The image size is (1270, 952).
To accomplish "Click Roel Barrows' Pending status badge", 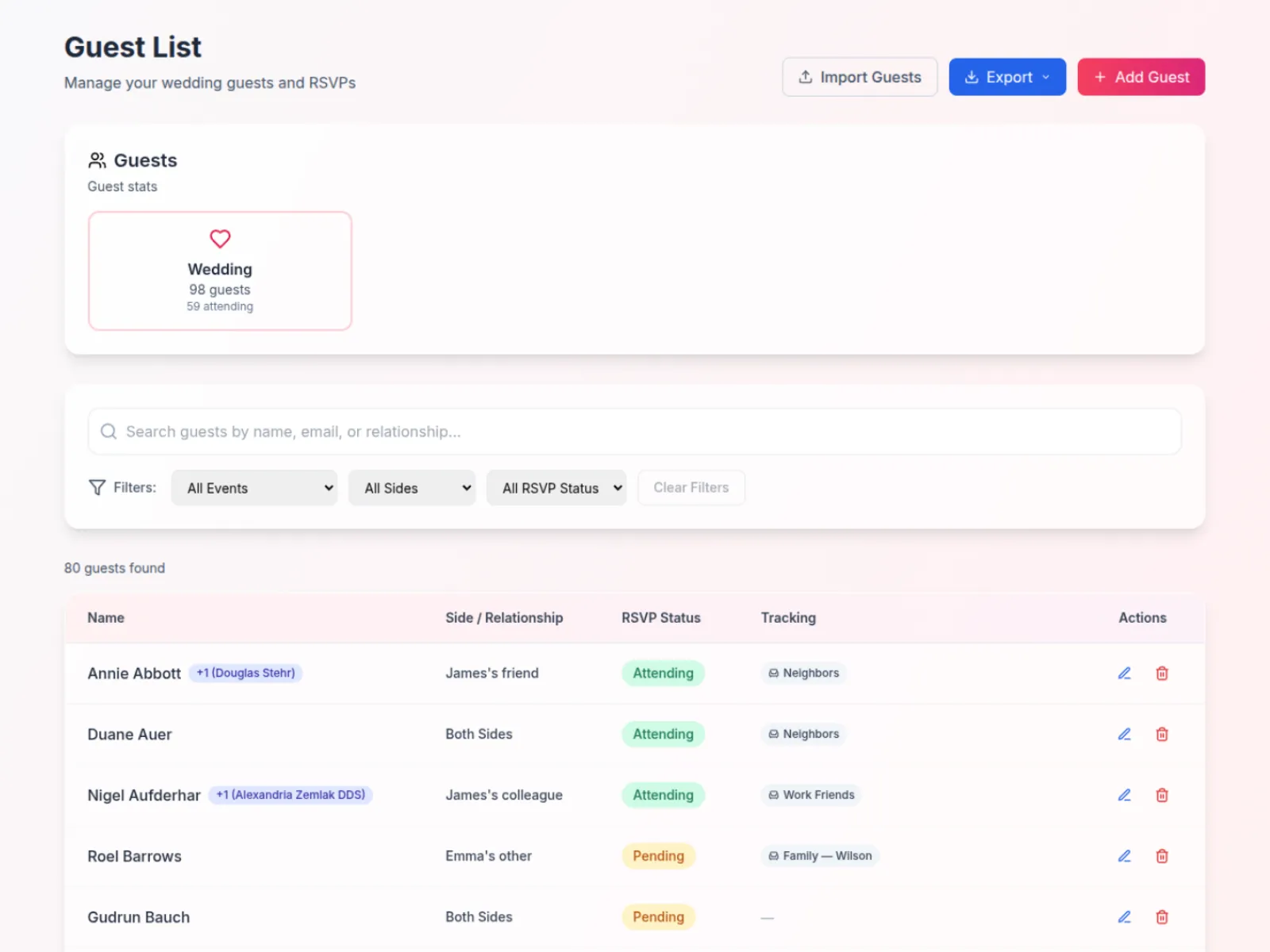I will click(658, 856).
